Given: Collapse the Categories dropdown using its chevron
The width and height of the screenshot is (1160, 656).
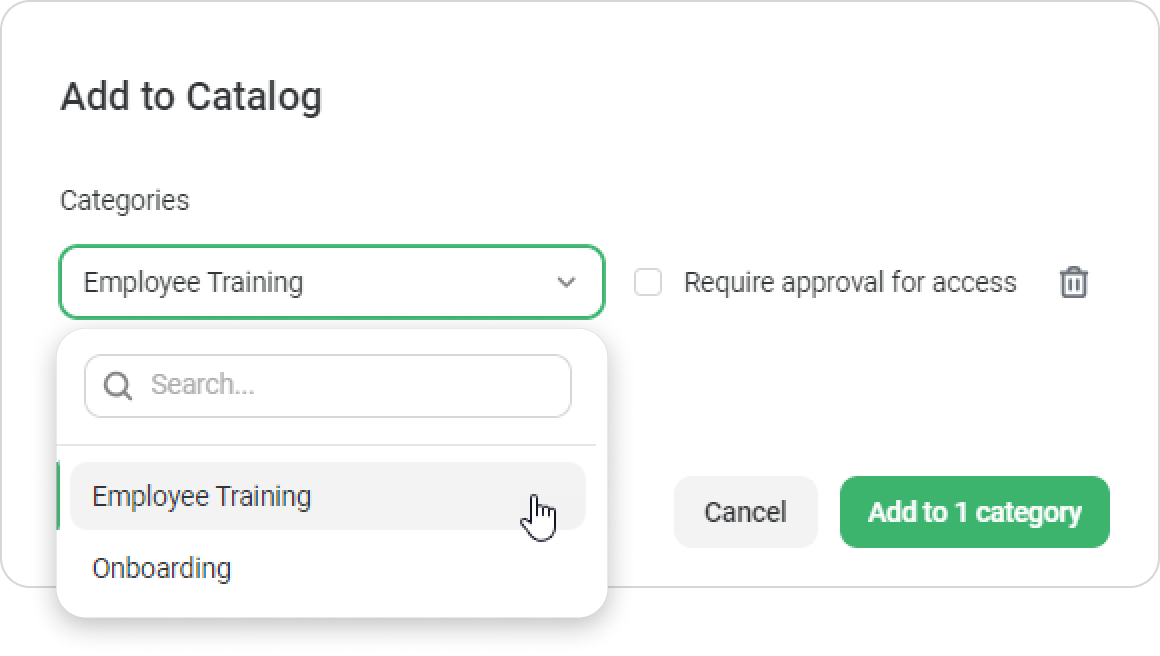Looking at the screenshot, I should click(x=566, y=283).
